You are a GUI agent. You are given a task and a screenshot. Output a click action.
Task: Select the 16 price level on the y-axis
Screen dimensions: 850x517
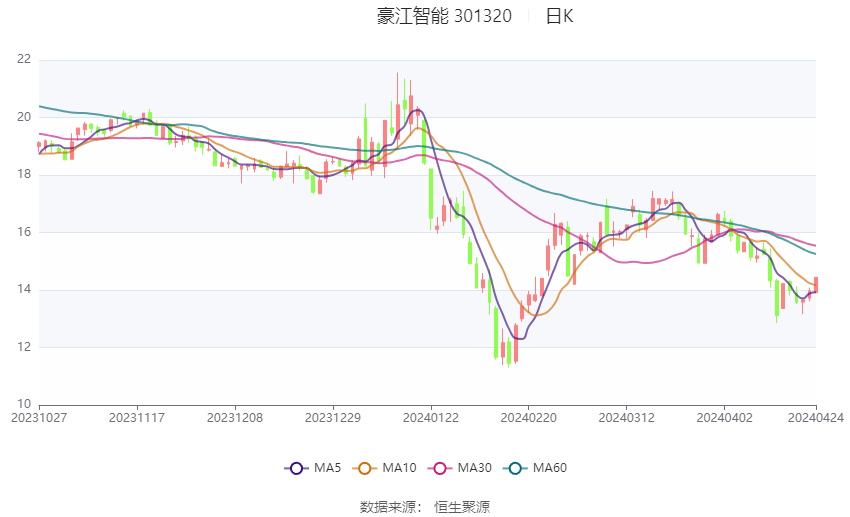tap(24, 232)
